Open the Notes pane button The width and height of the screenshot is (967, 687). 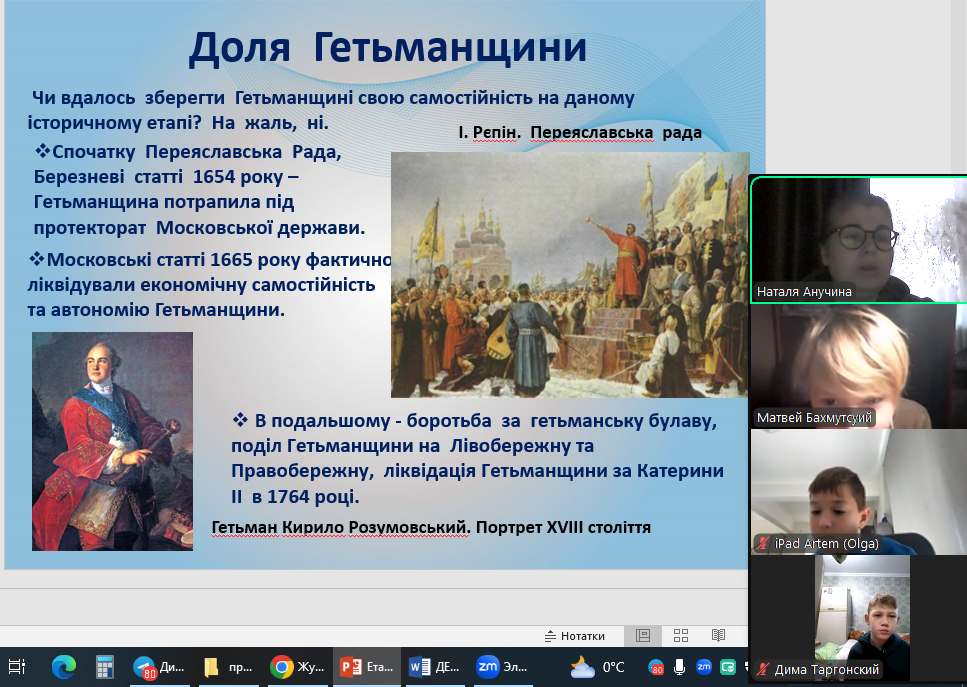575,635
